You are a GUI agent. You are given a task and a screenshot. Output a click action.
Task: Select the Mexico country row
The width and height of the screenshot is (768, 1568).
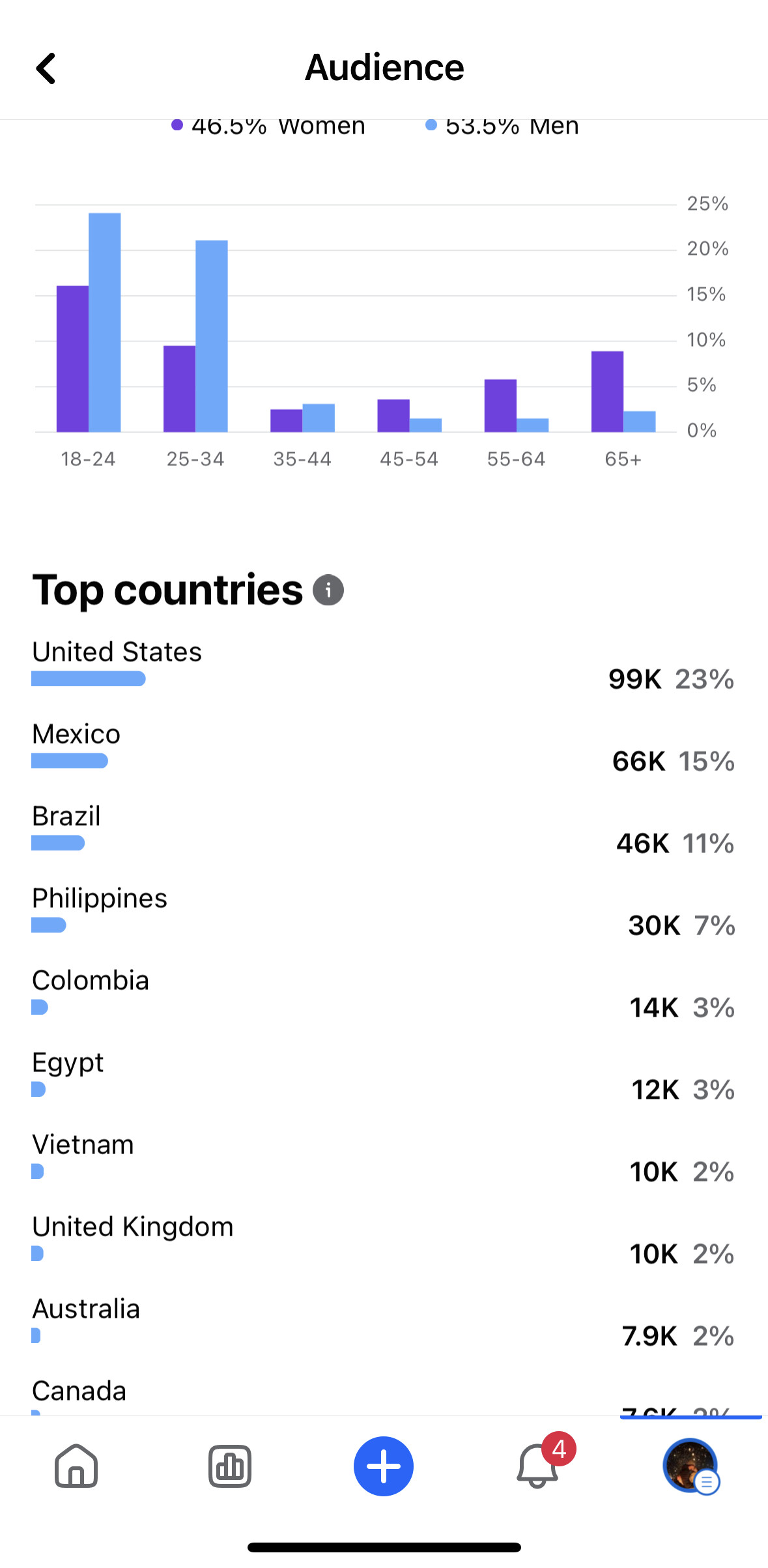(76, 735)
